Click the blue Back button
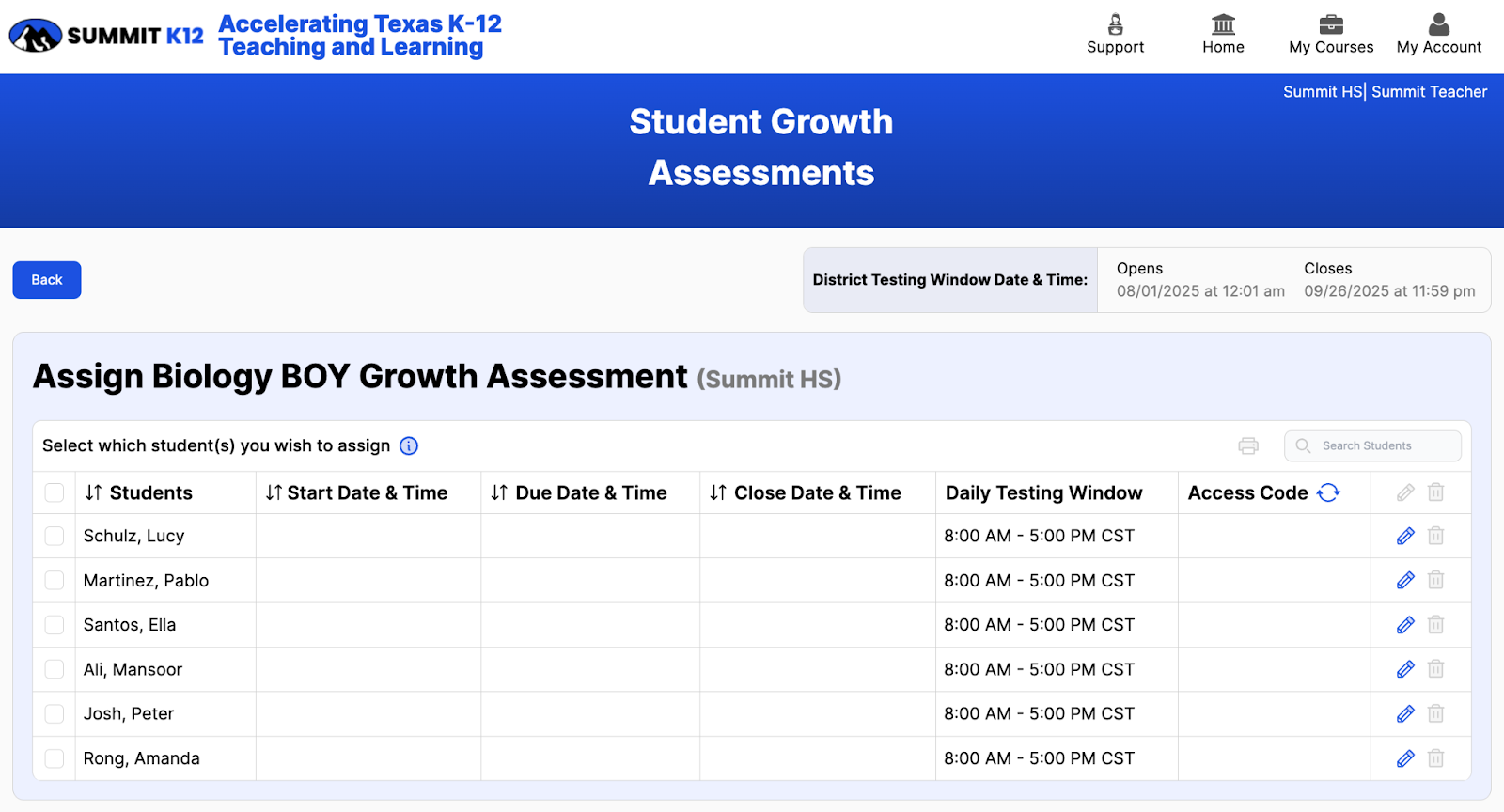The width and height of the screenshot is (1504, 812). pos(47,280)
